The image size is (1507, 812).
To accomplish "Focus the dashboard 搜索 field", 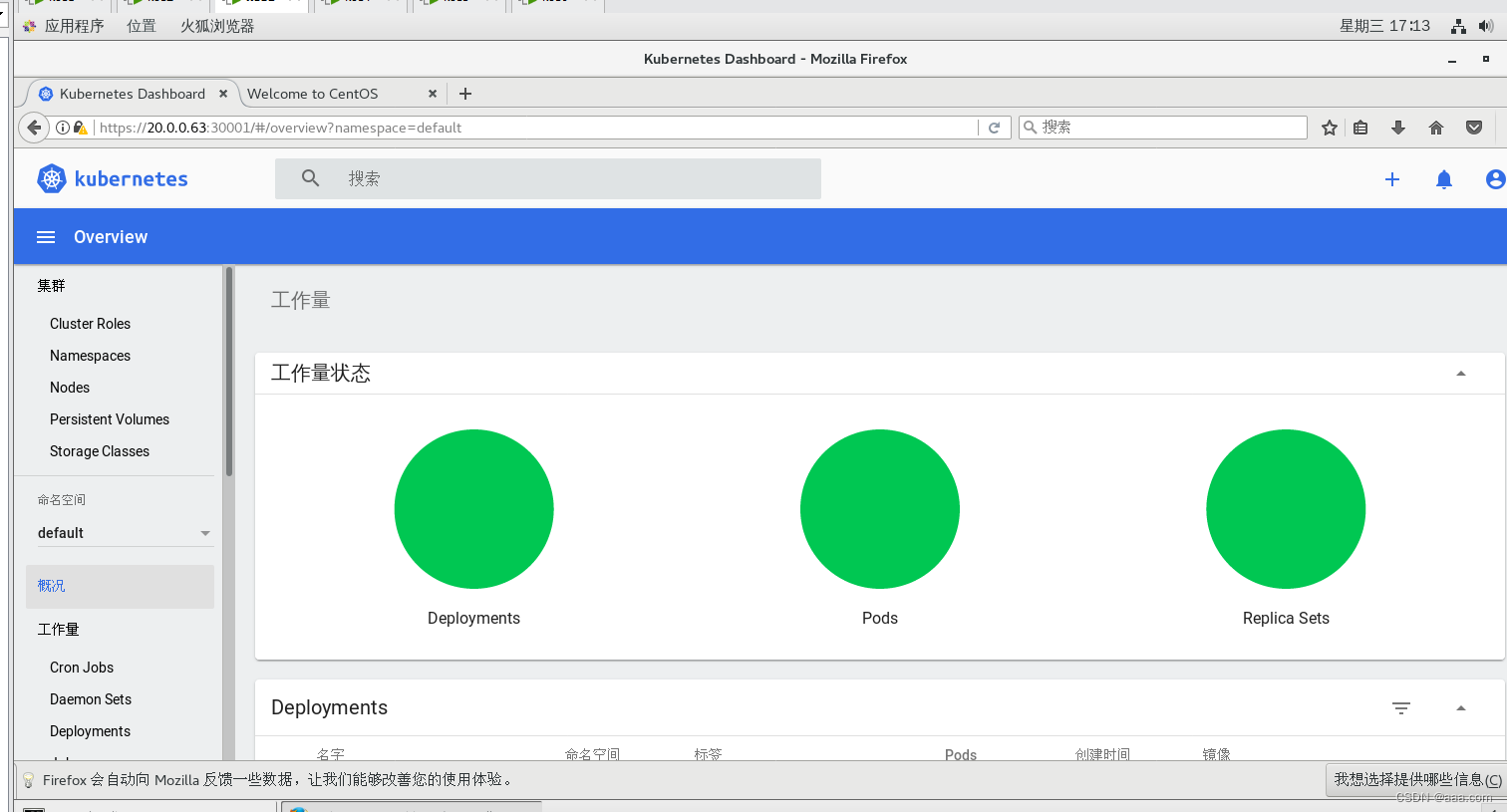I will click(548, 178).
